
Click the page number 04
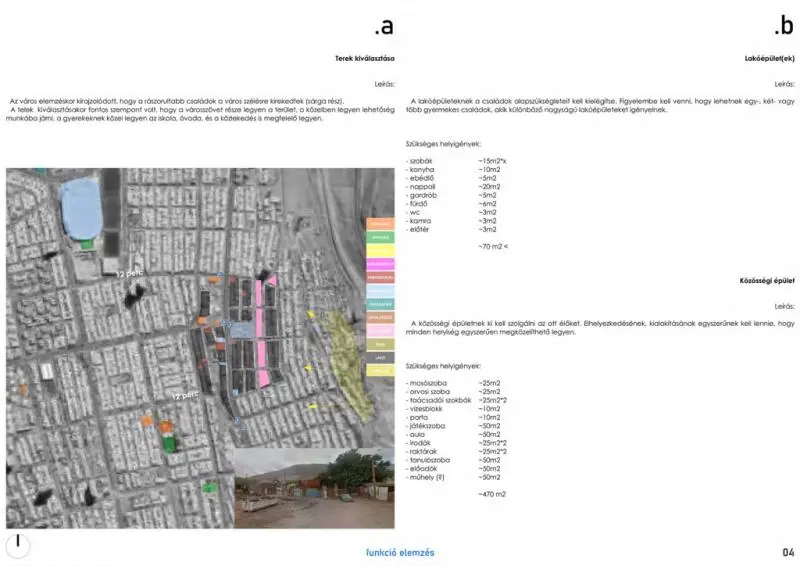[788, 552]
